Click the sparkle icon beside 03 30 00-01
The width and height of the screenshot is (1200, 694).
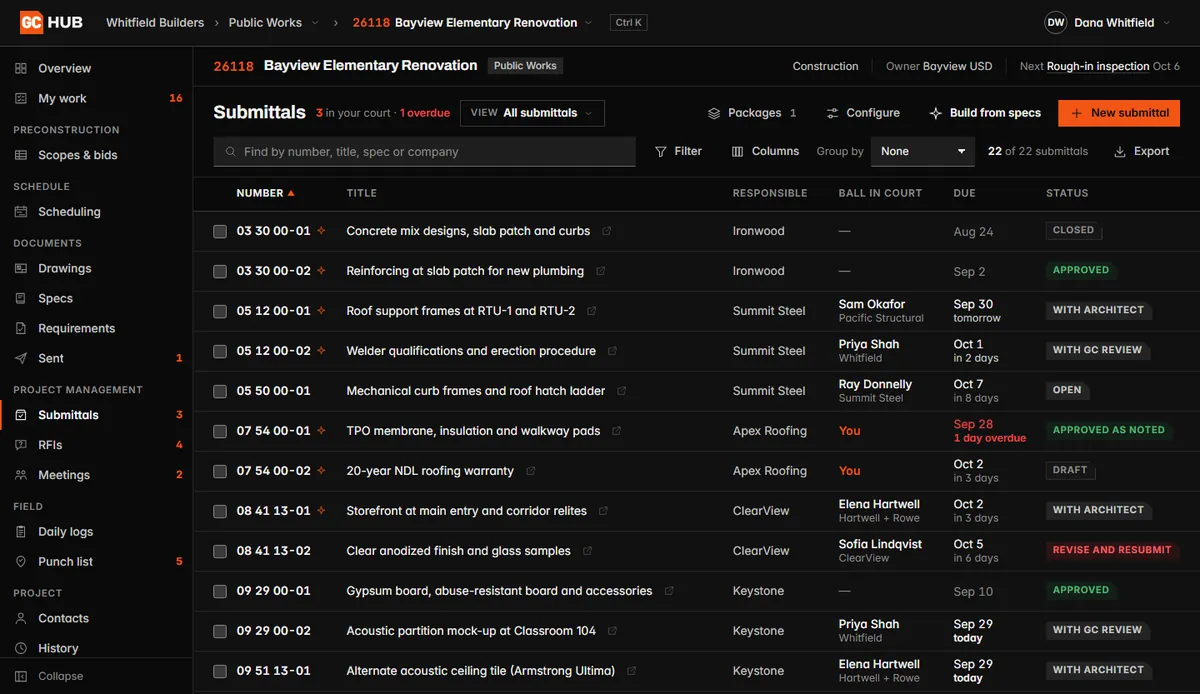tap(321, 231)
